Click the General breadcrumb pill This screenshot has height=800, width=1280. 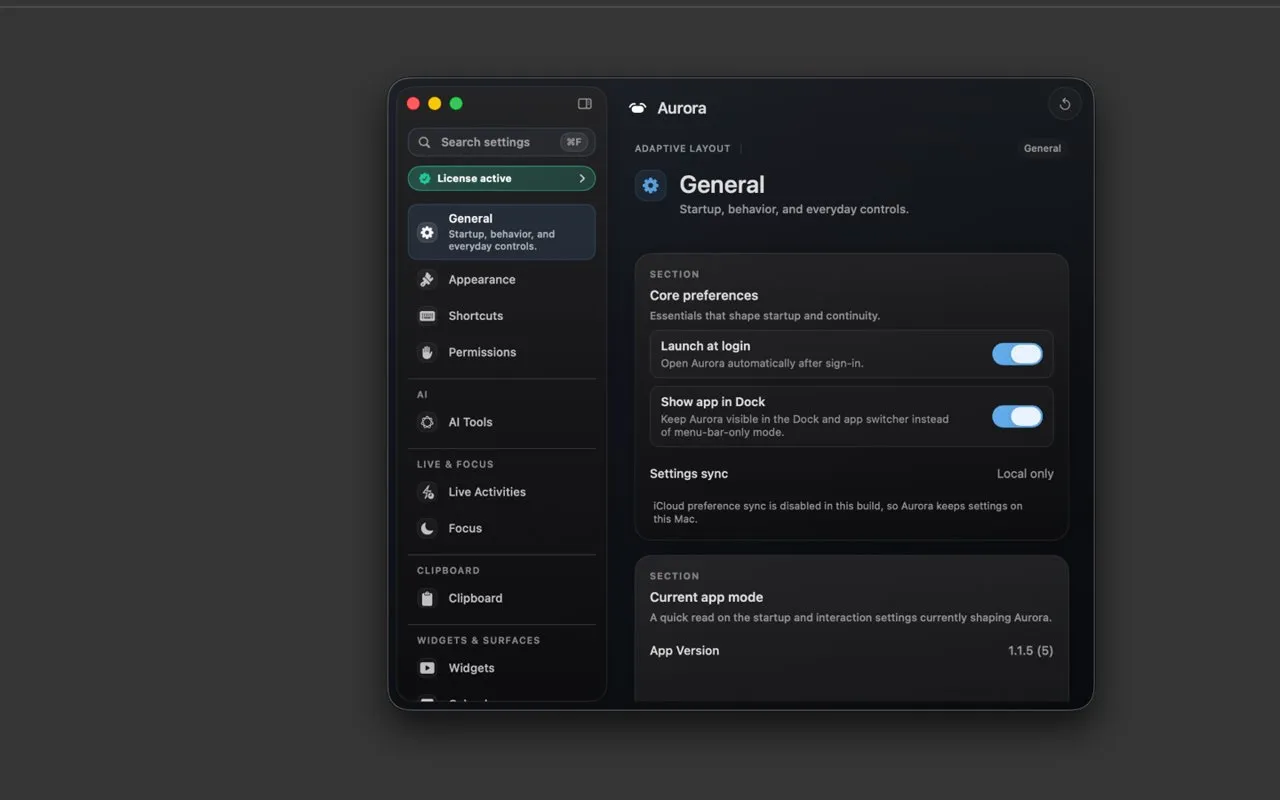1042,148
